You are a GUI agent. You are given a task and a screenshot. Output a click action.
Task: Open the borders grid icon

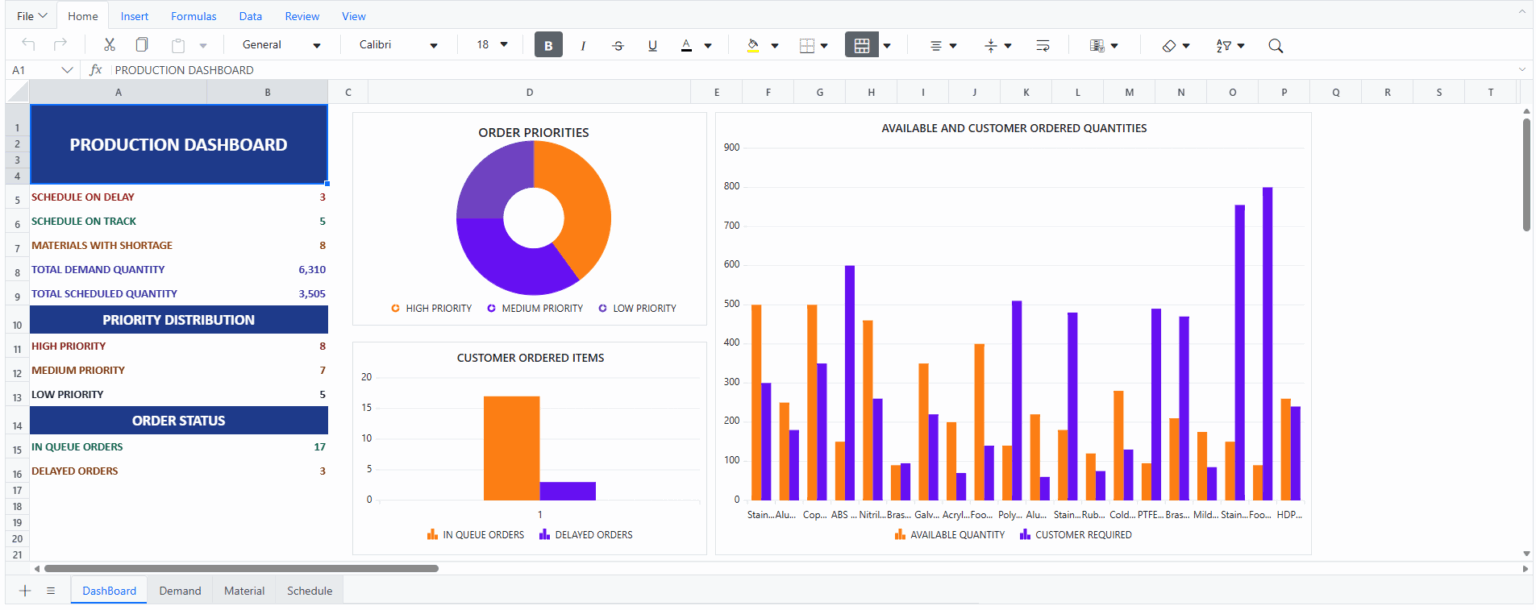807,45
